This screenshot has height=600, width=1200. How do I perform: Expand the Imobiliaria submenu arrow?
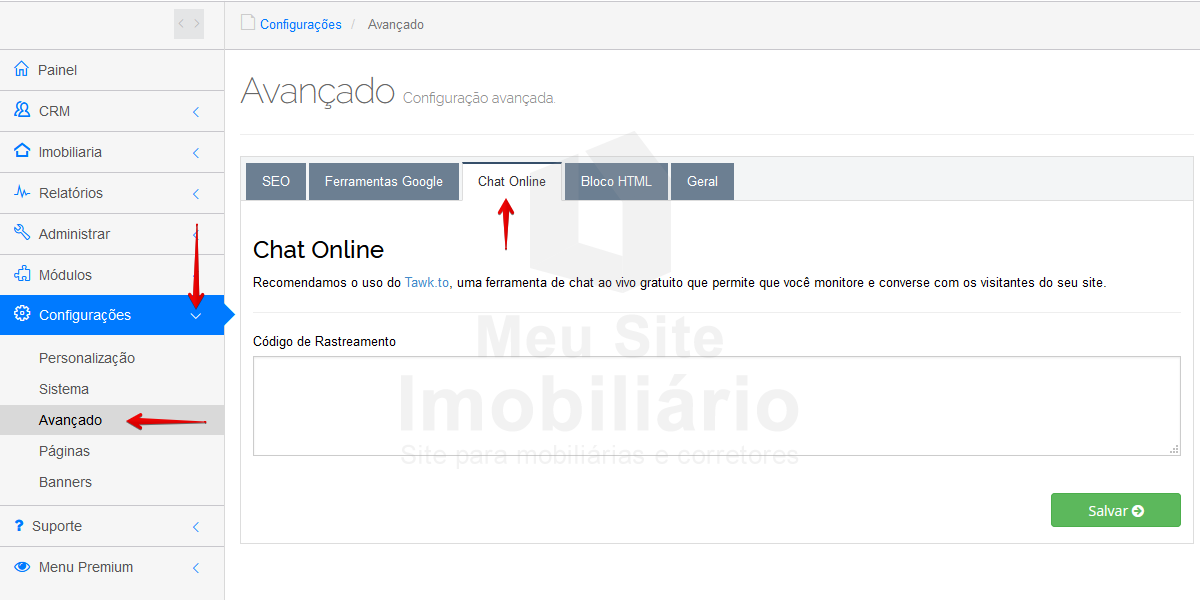196,153
